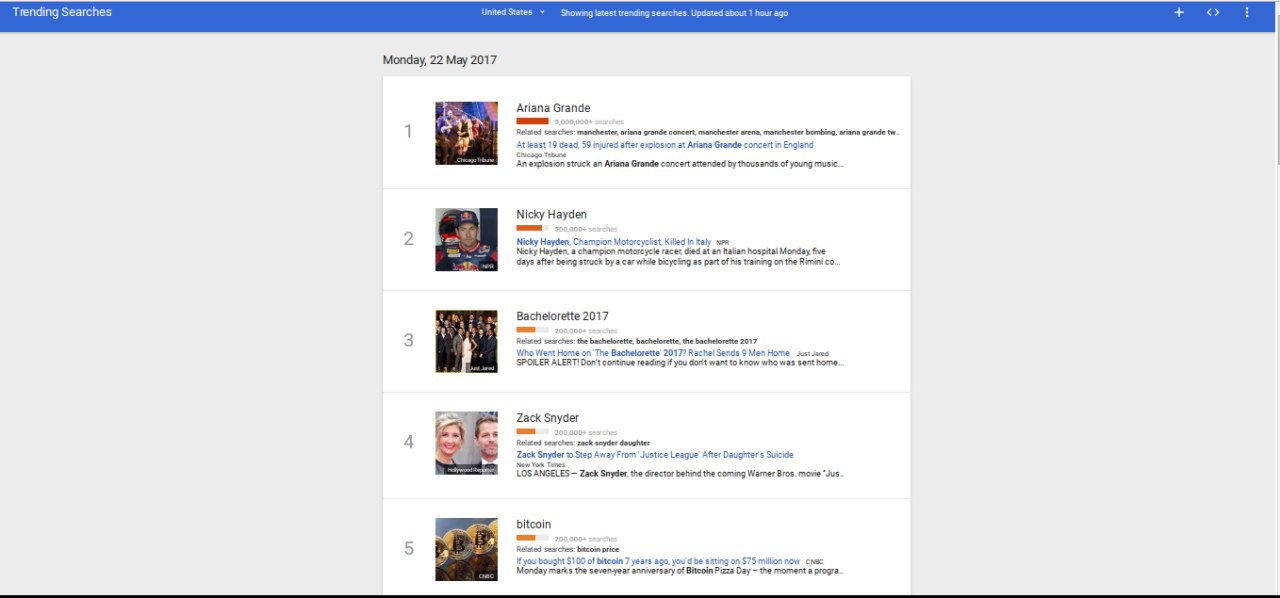
Task: Click the bitcoin coins thumbnail
Action: [x=466, y=549]
